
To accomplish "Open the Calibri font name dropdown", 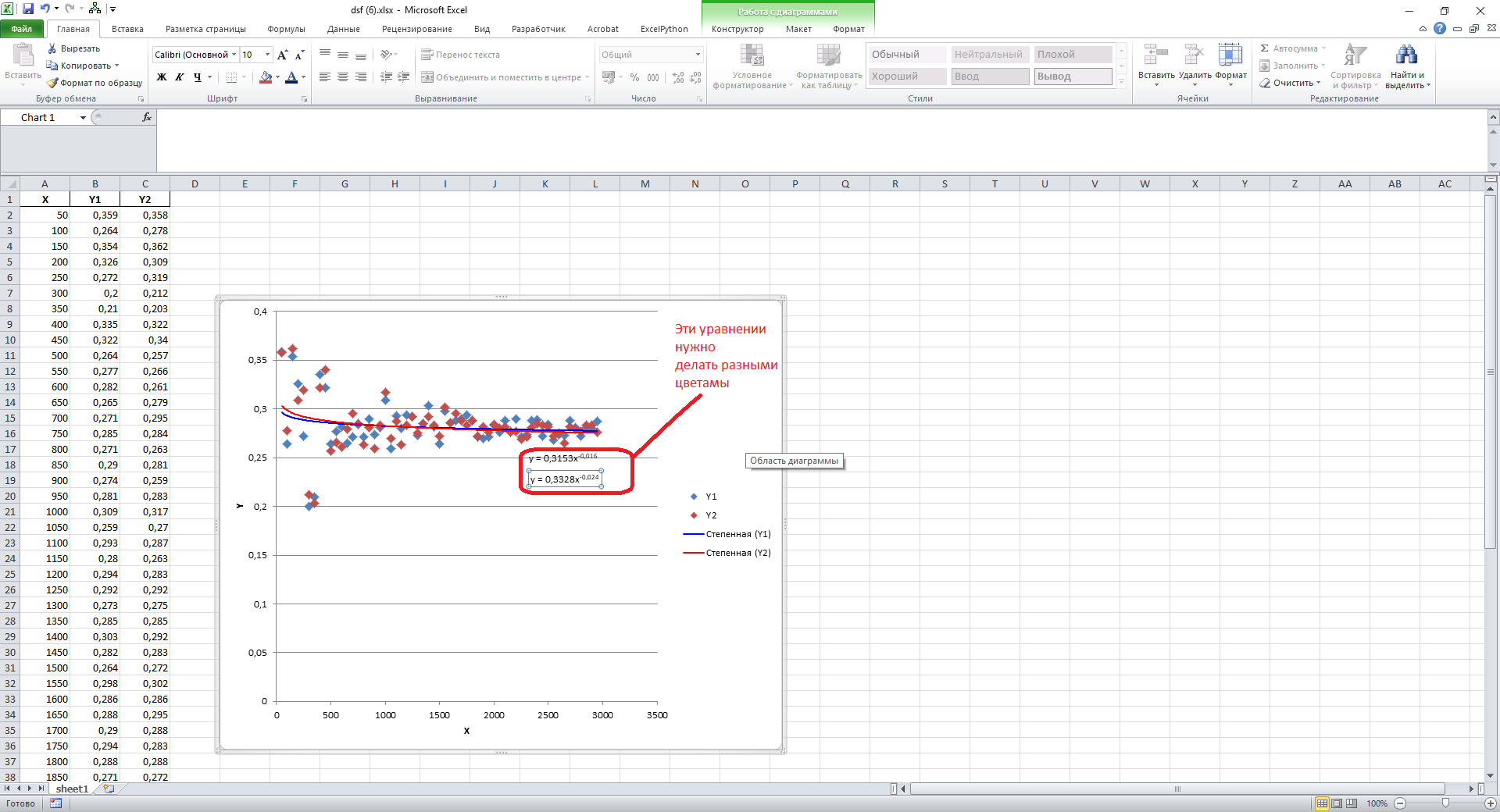I will click(x=234, y=55).
